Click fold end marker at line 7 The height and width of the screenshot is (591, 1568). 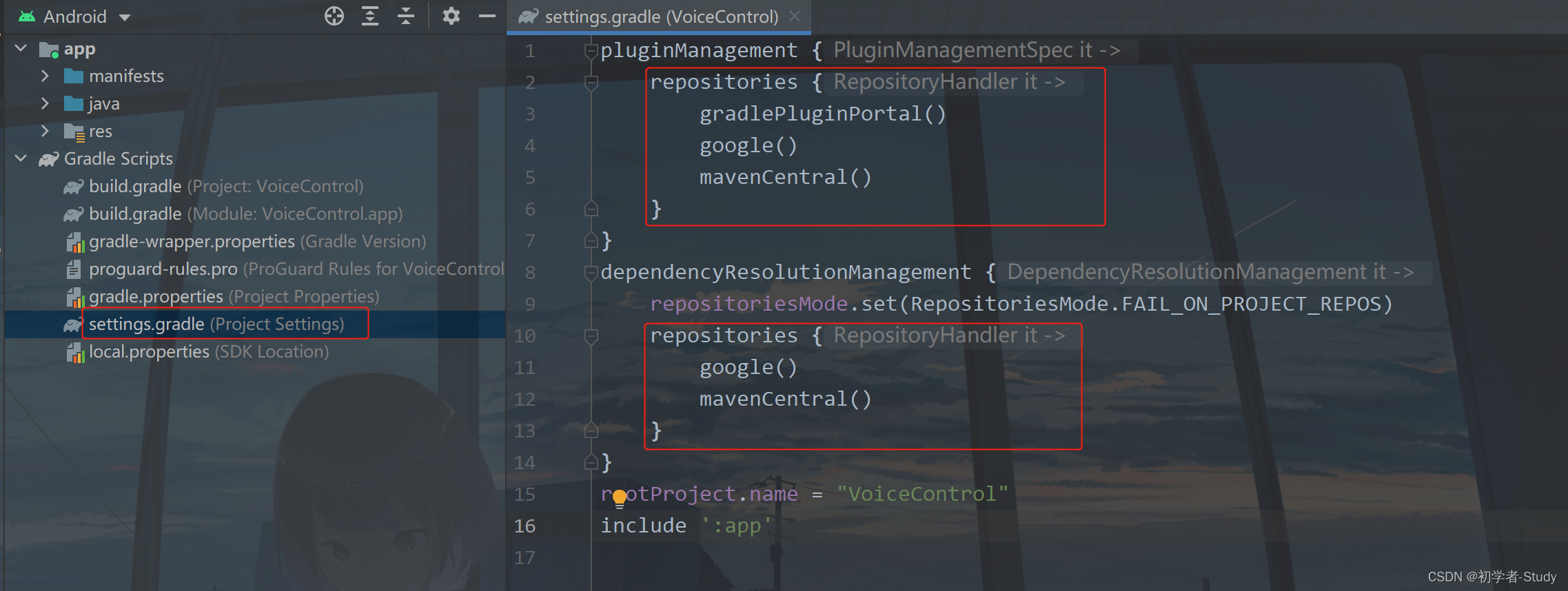(591, 240)
